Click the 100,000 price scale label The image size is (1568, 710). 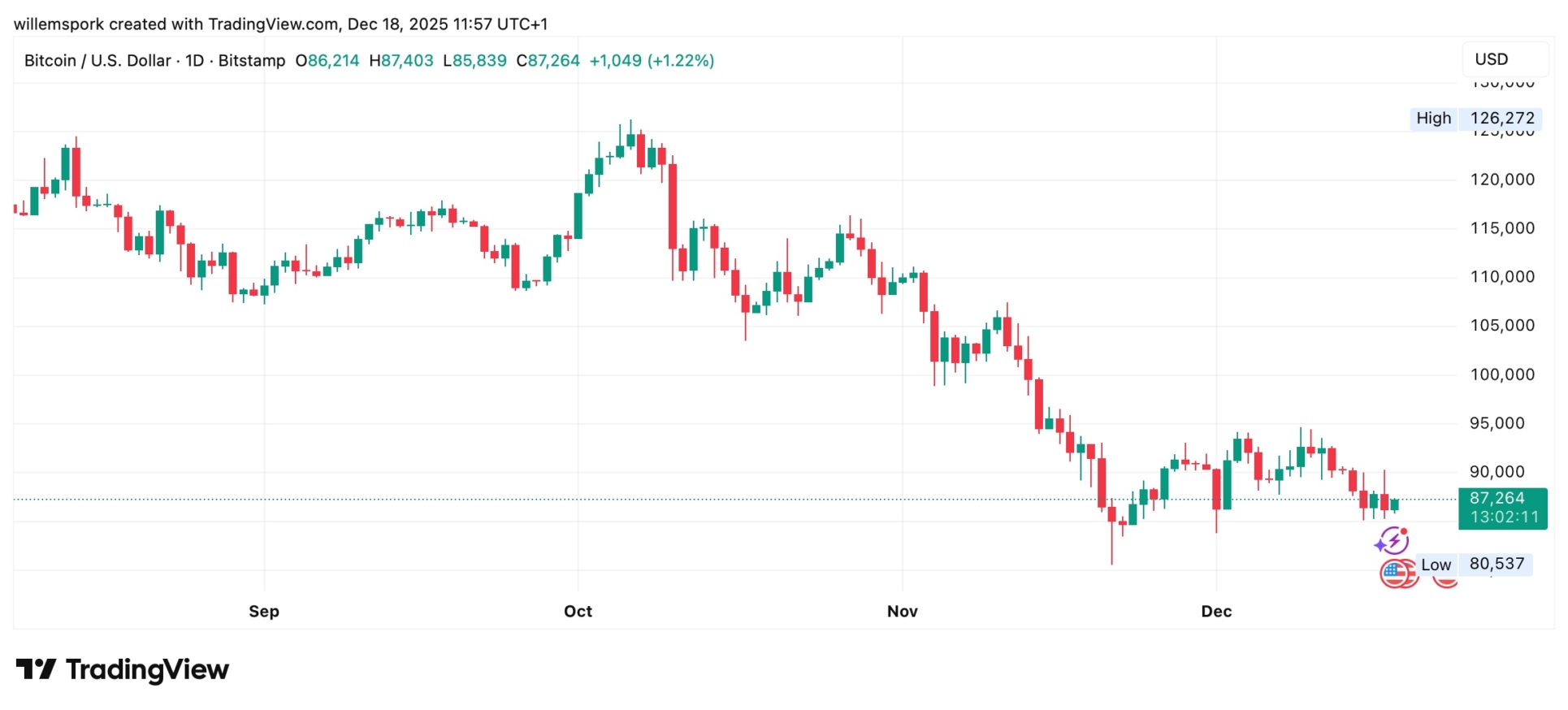1502,374
